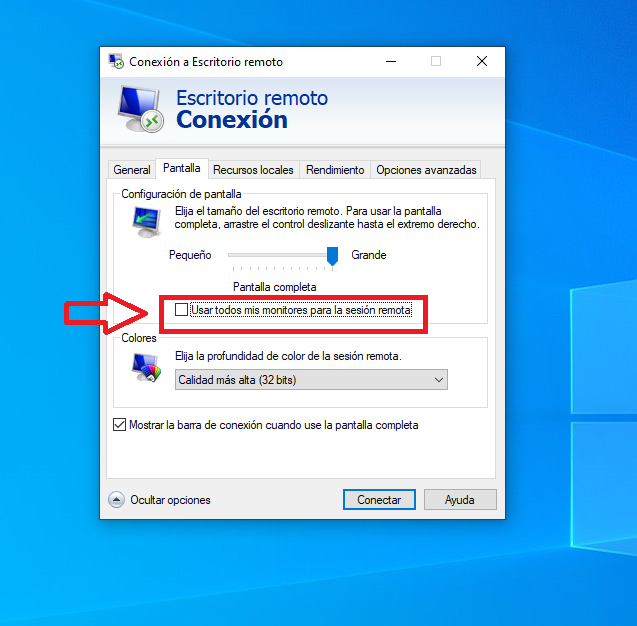Go to the Rendimiento tab
Image resolution: width=637 pixels, height=626 pixels.
click(x=335, y=170)
